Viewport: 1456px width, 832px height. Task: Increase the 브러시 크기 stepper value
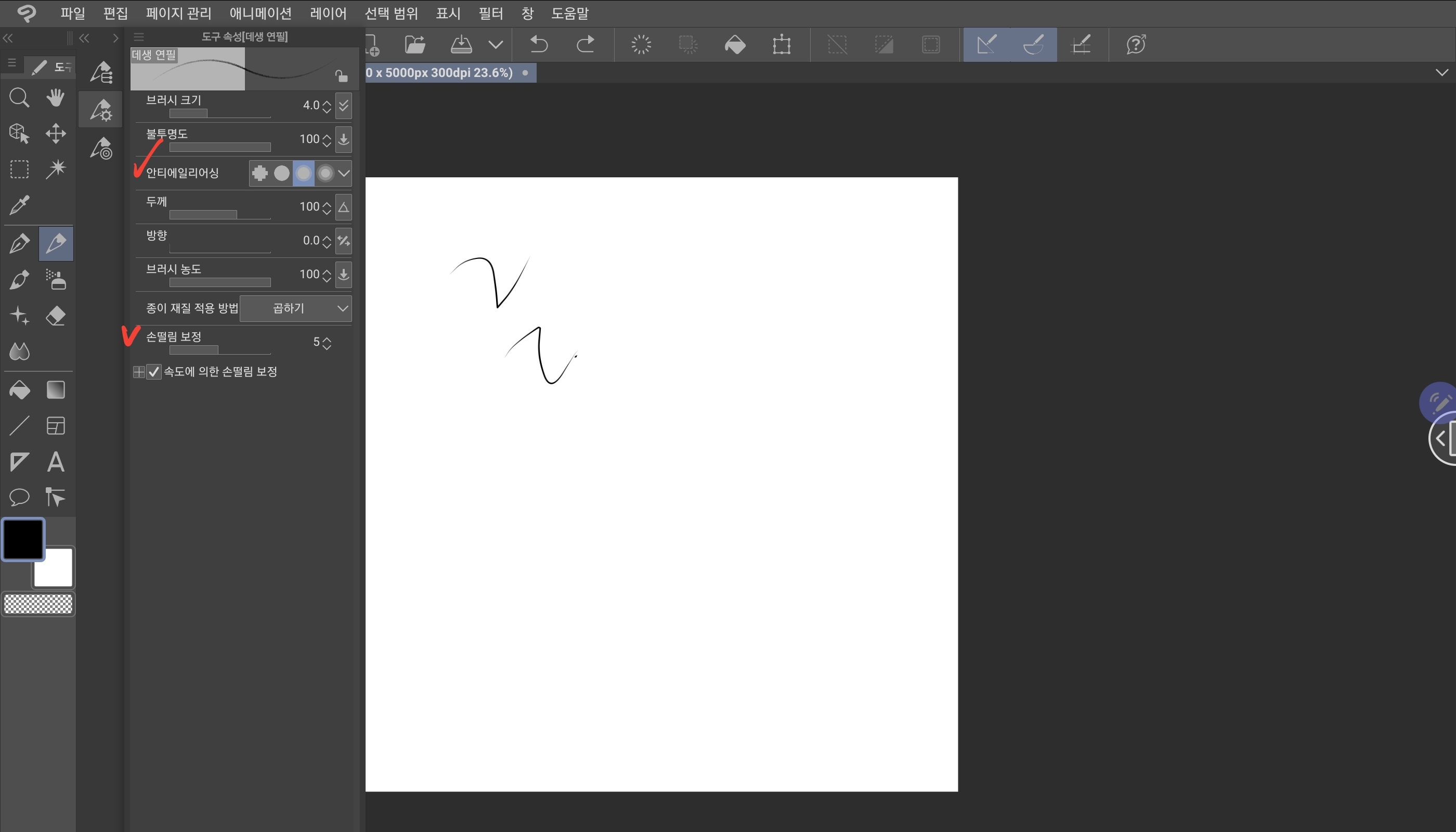tap(327, 102)
